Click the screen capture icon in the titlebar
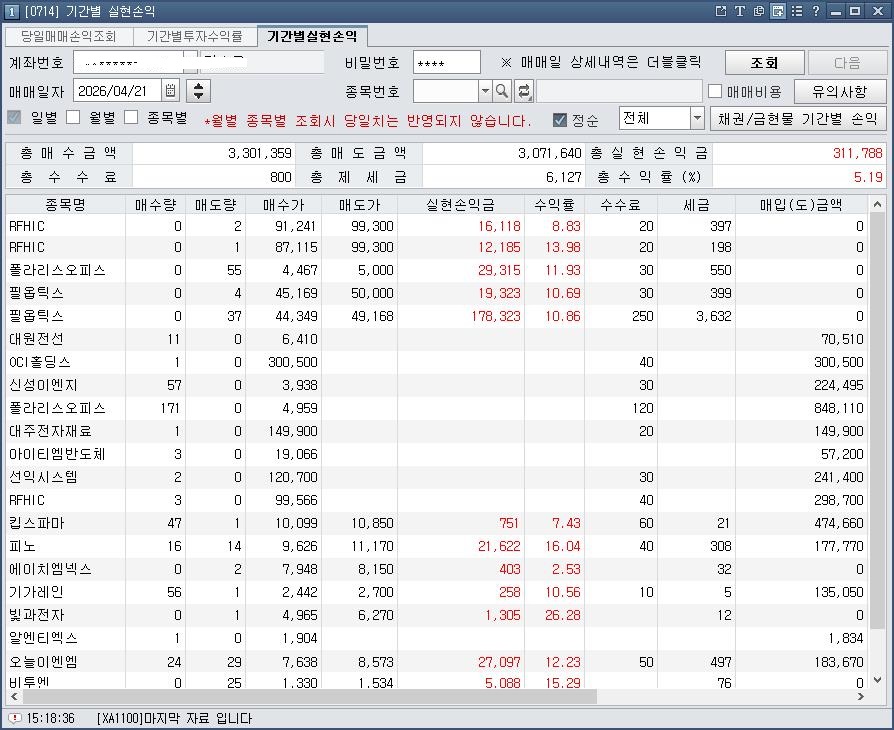 776,10
